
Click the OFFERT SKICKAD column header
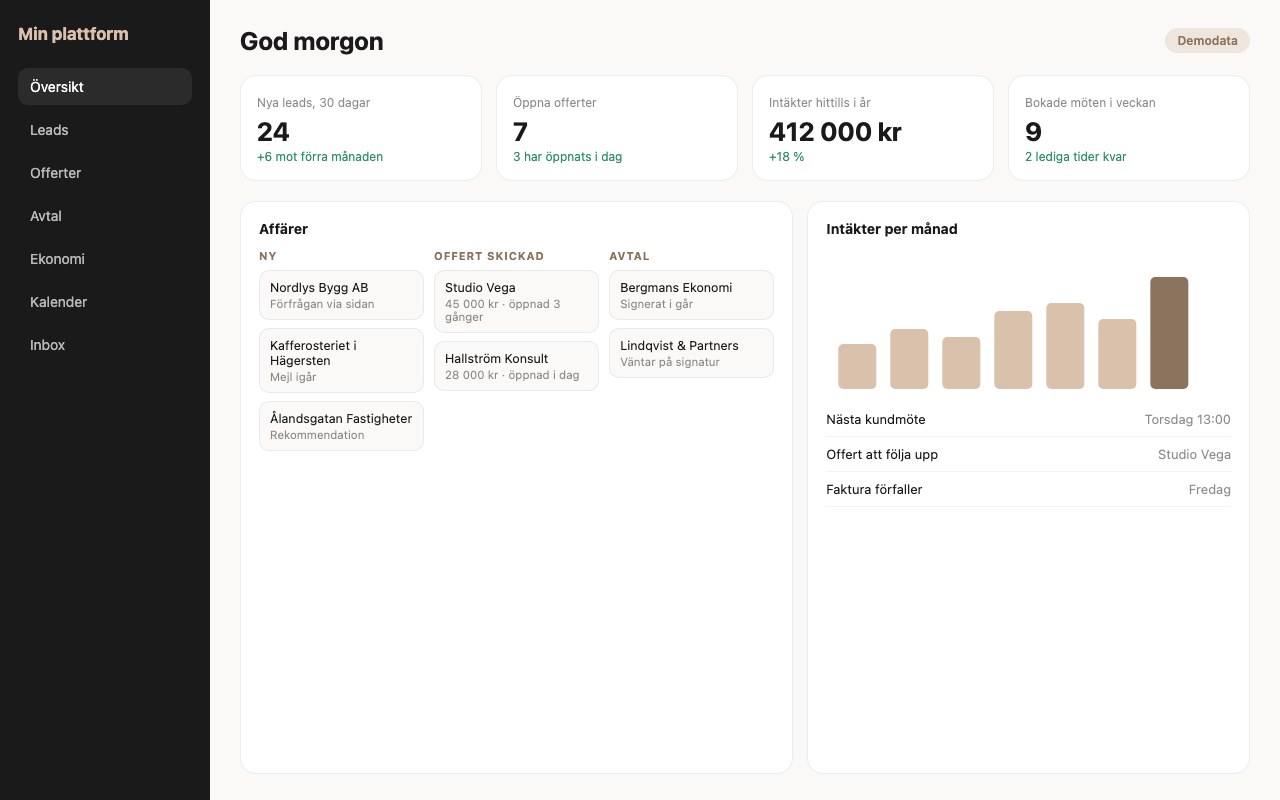click(489, 256)
